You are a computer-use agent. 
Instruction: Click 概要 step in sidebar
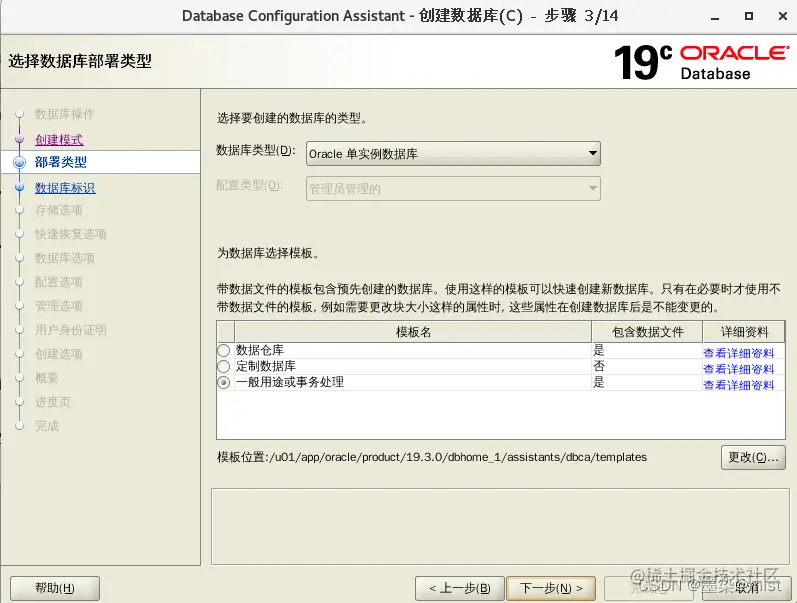tap(47, 378)
